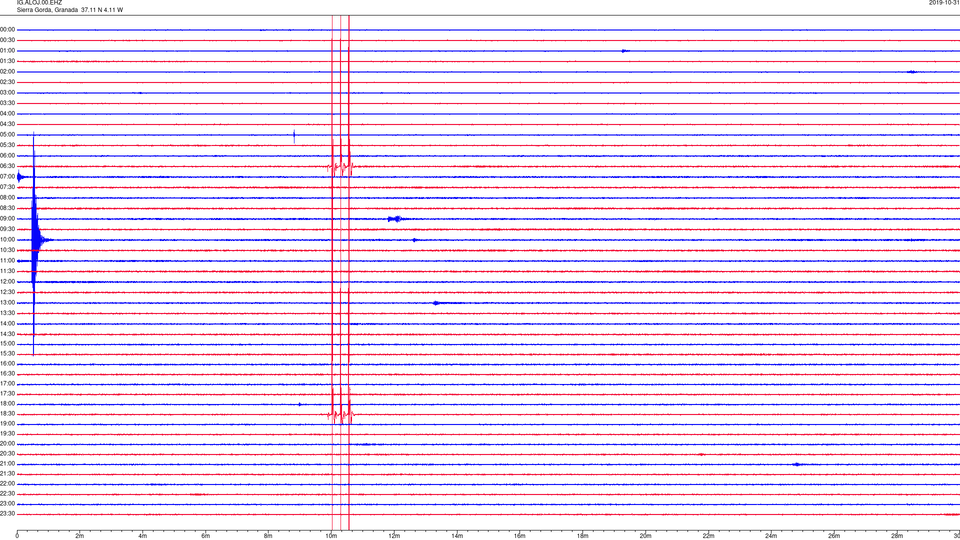Select the 14:30 row label
The width and height of the screenshot is (960, 540).
point(7,334)
